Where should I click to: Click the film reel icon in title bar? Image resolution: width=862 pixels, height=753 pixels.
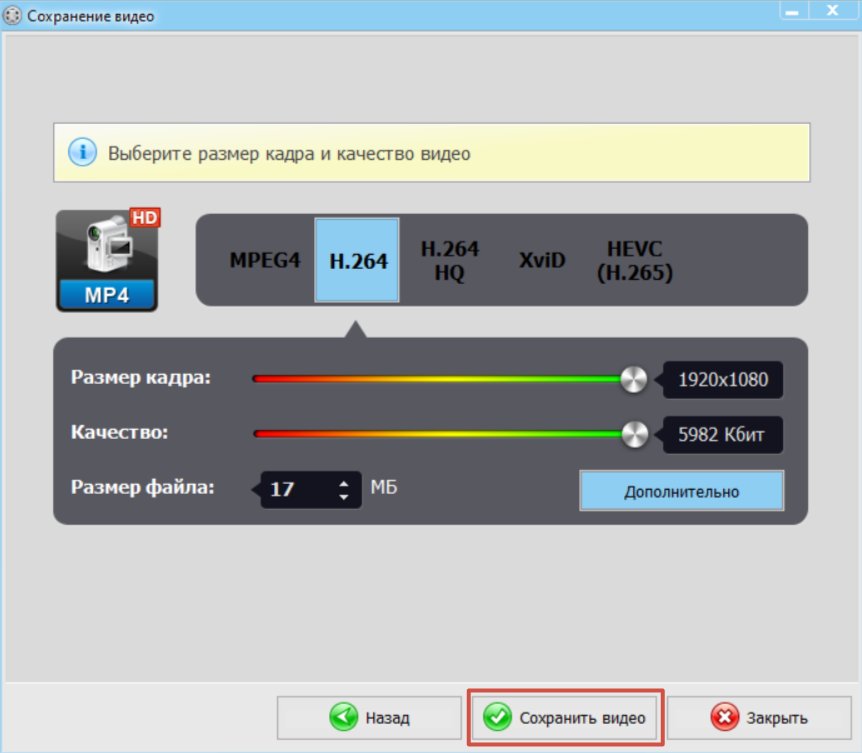click(13, 16)
